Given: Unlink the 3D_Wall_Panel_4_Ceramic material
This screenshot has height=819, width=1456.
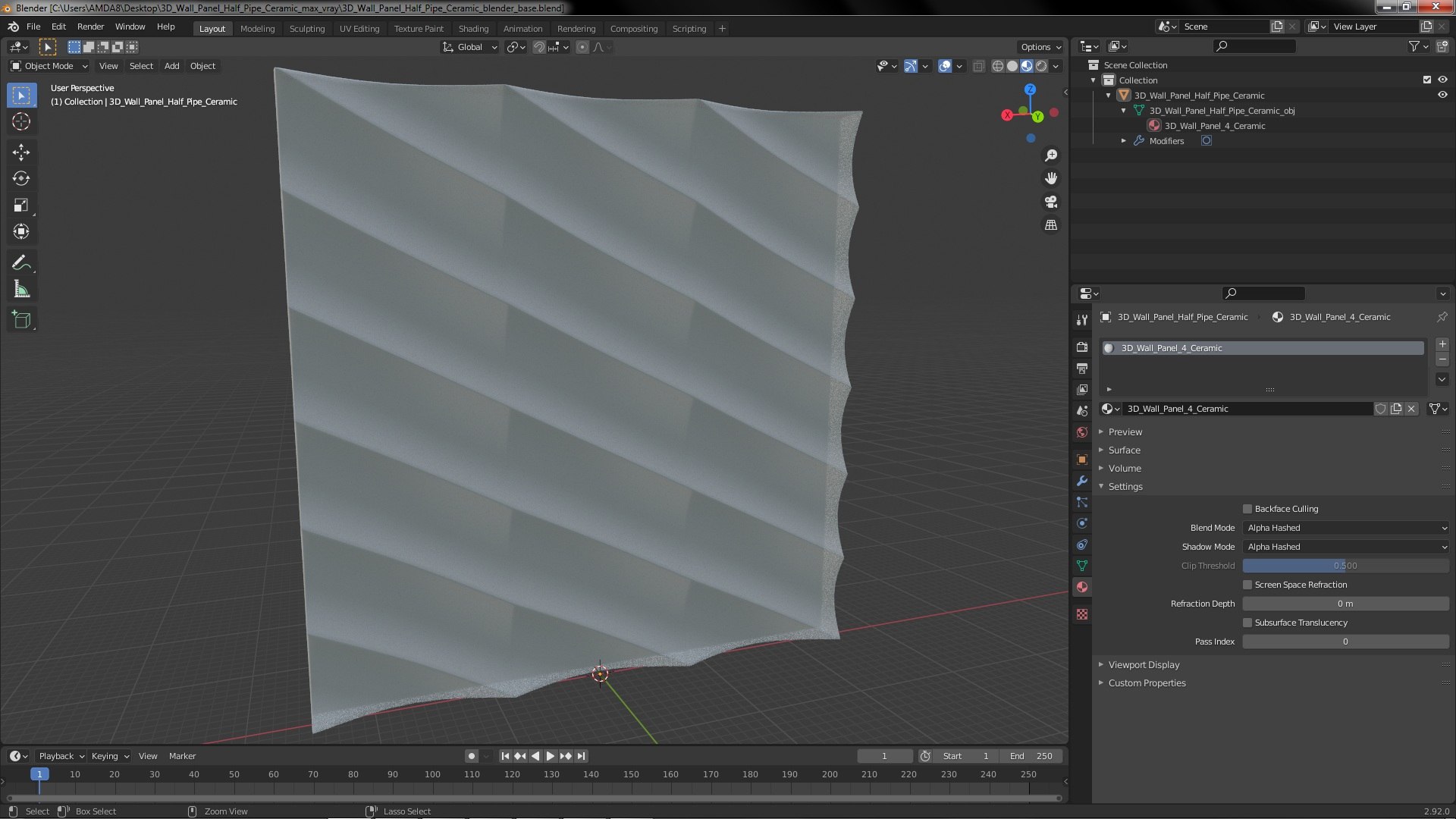Looking at the screenshot, I should click(1411, 409).
